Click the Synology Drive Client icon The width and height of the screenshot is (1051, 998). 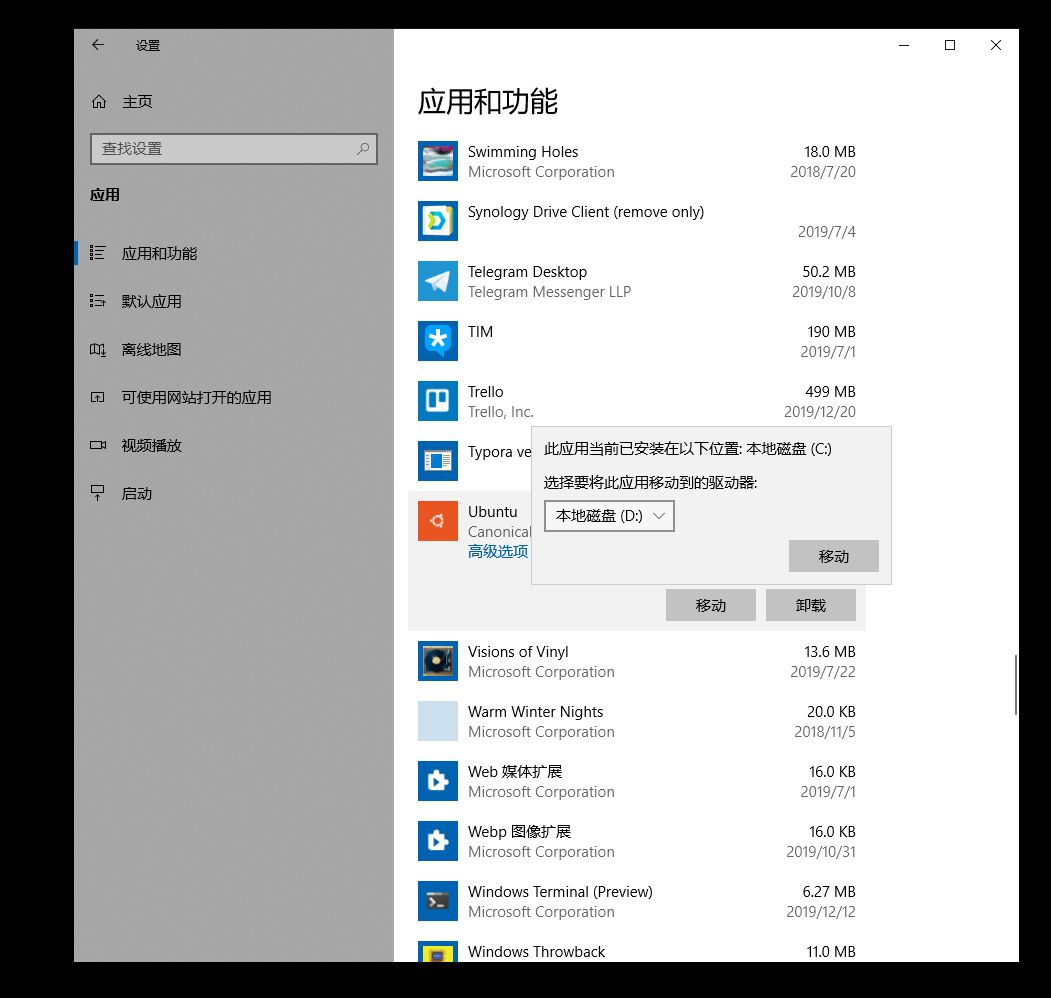(438, 221)
